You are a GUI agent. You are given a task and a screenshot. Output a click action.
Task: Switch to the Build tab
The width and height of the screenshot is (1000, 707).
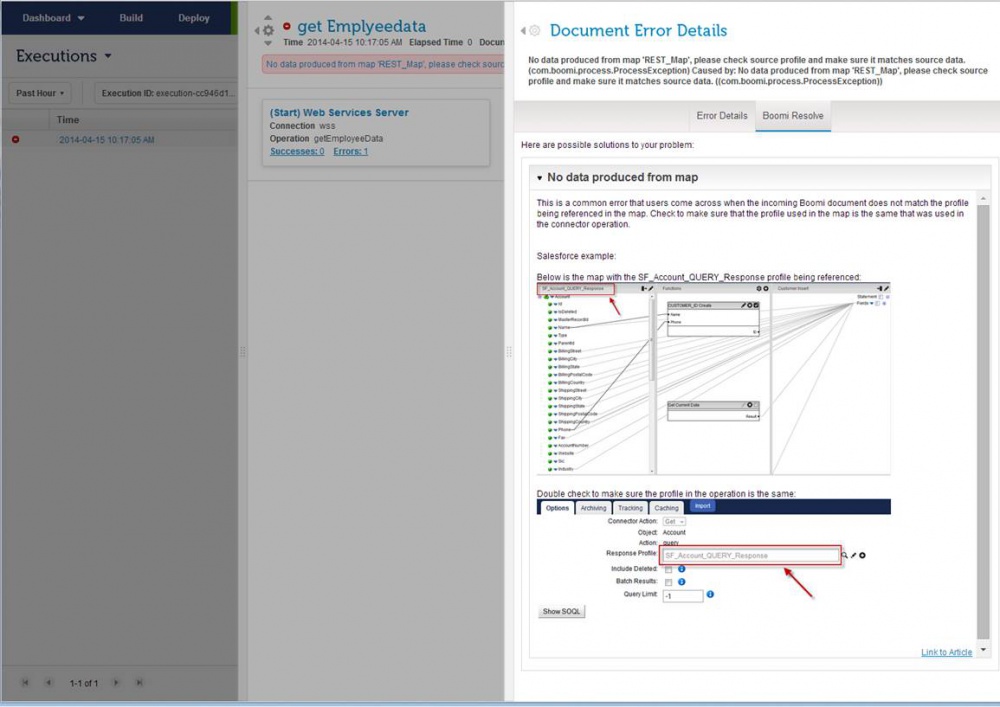(131, 18)
